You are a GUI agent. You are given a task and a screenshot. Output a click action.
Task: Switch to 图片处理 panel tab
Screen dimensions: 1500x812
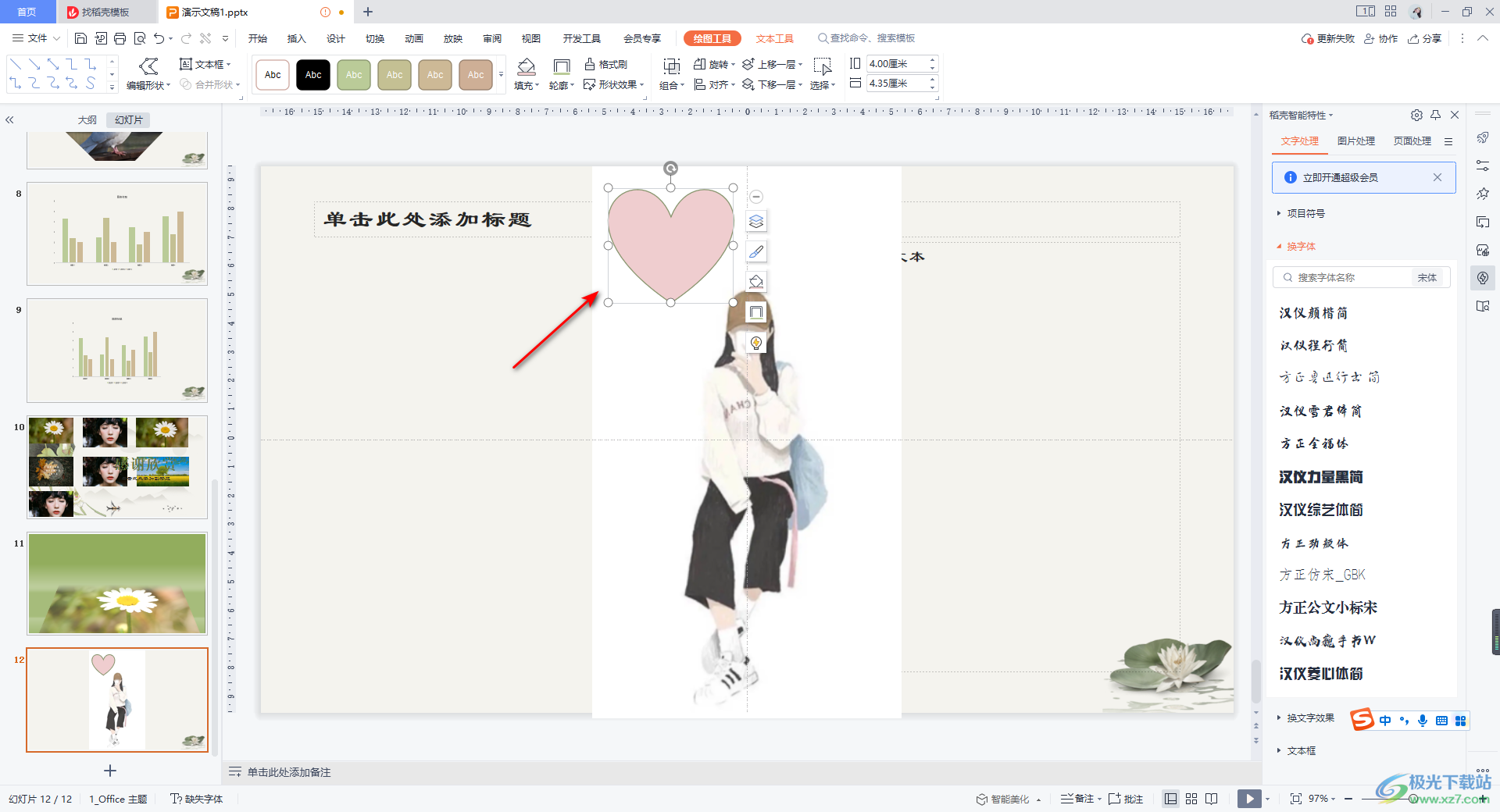click(1356, 141)
